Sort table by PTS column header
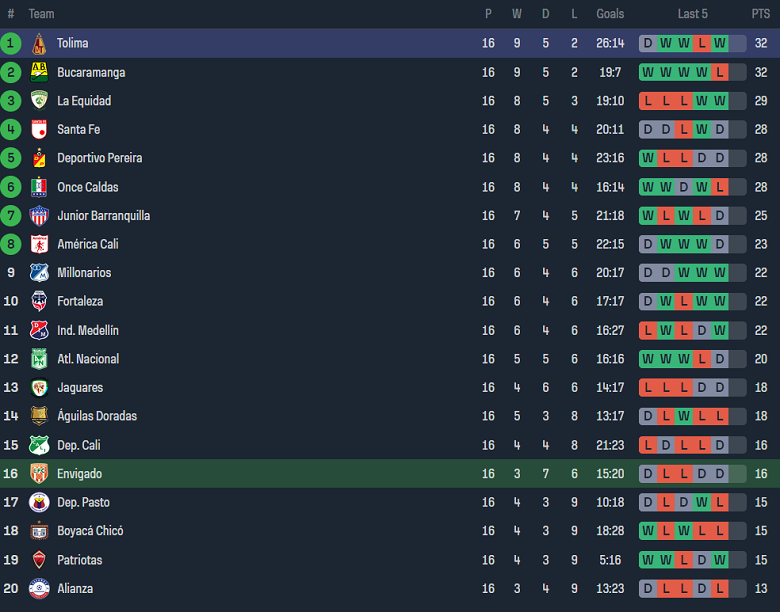Image resolution: width=780 pixels, height=612 pixels. (x=760, y=14)
